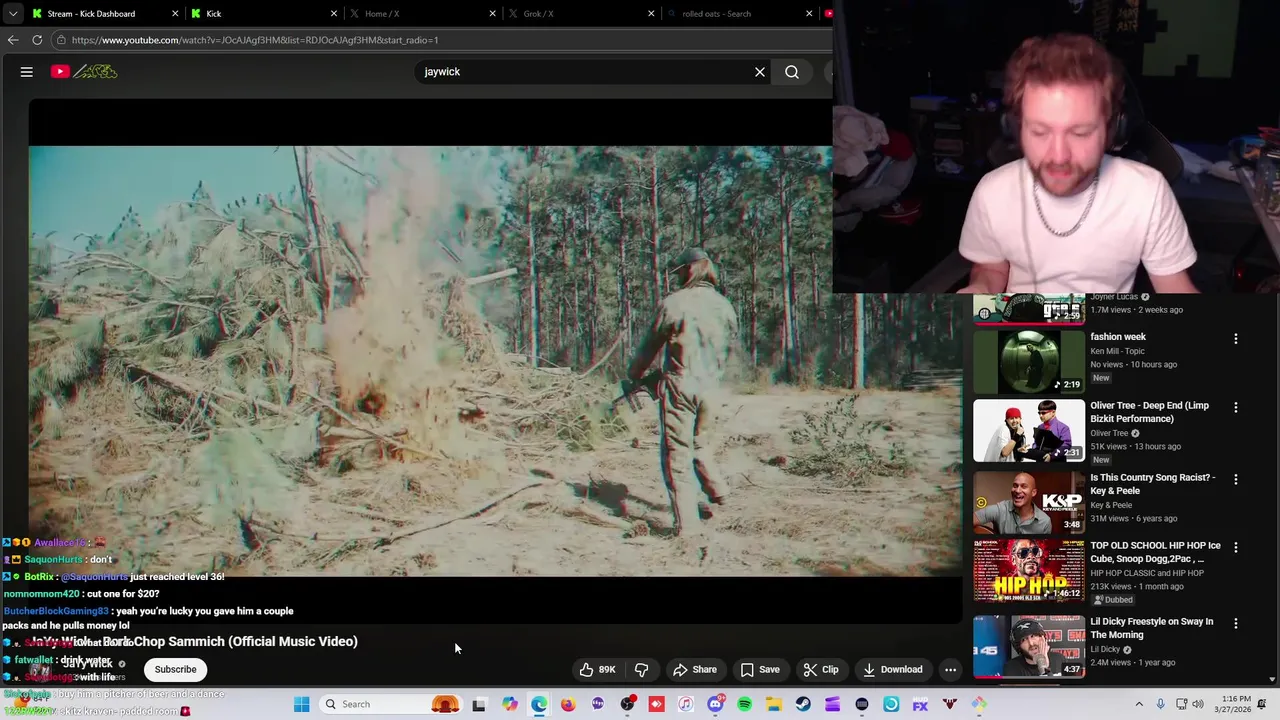The height and width of the screenshot is (720, 1280).
Task: Open Discord from the taskbar
Action: pyautogui.click(x=715, y=704)
